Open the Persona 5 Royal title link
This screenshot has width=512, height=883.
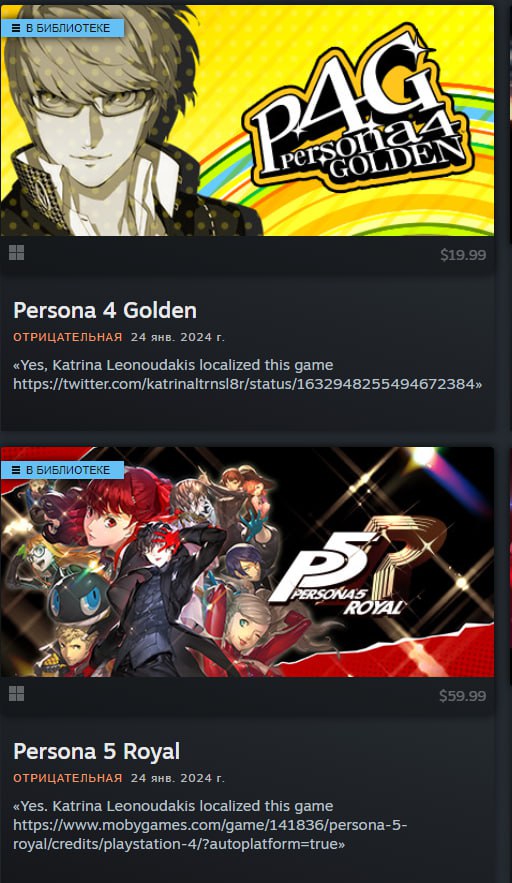(x=96, y=752)
